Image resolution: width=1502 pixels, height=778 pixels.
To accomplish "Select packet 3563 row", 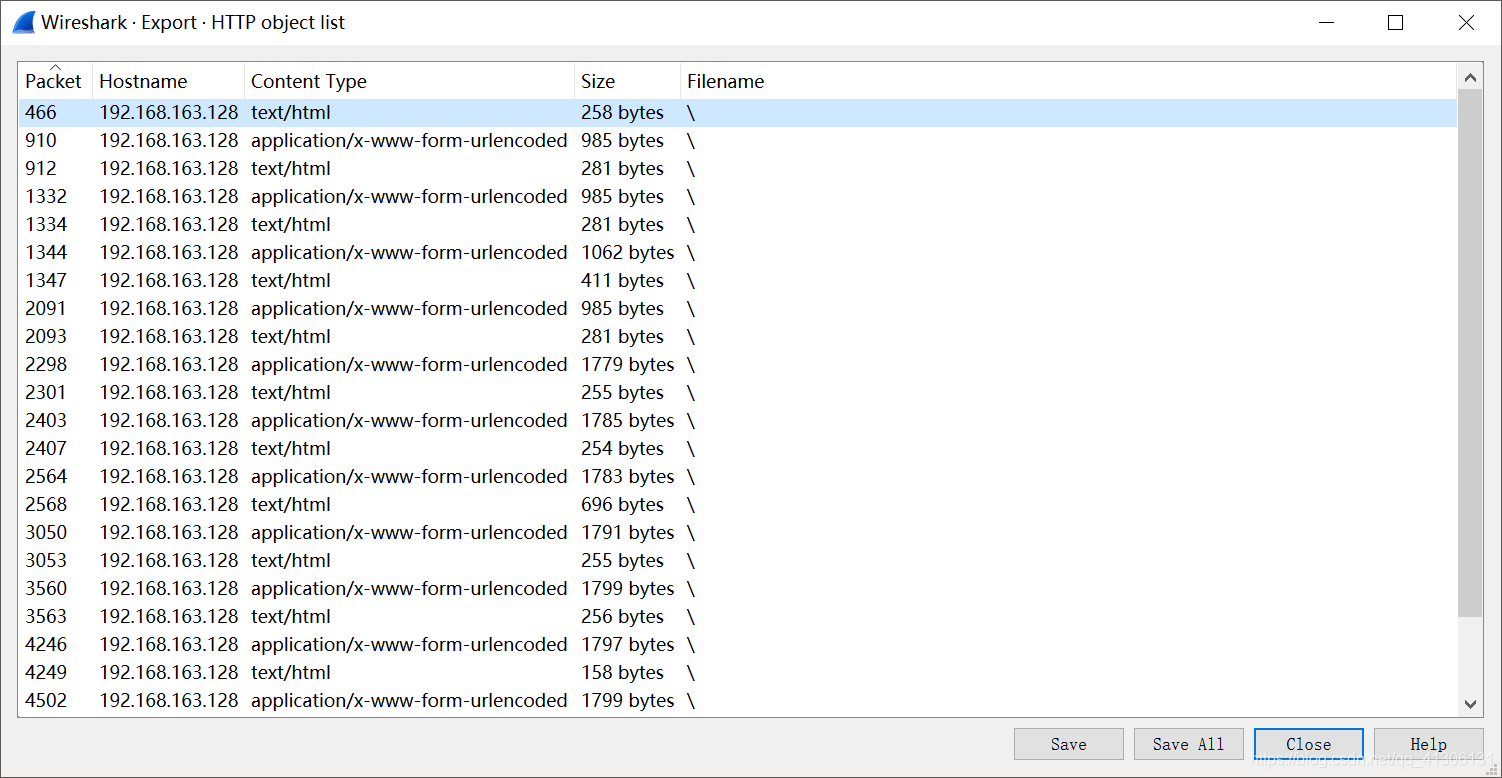I will [x=738, y=617].
